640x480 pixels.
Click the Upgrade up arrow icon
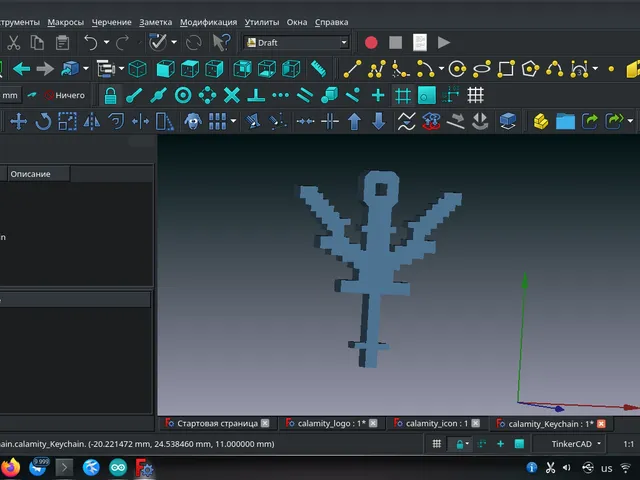click(354, 122)
